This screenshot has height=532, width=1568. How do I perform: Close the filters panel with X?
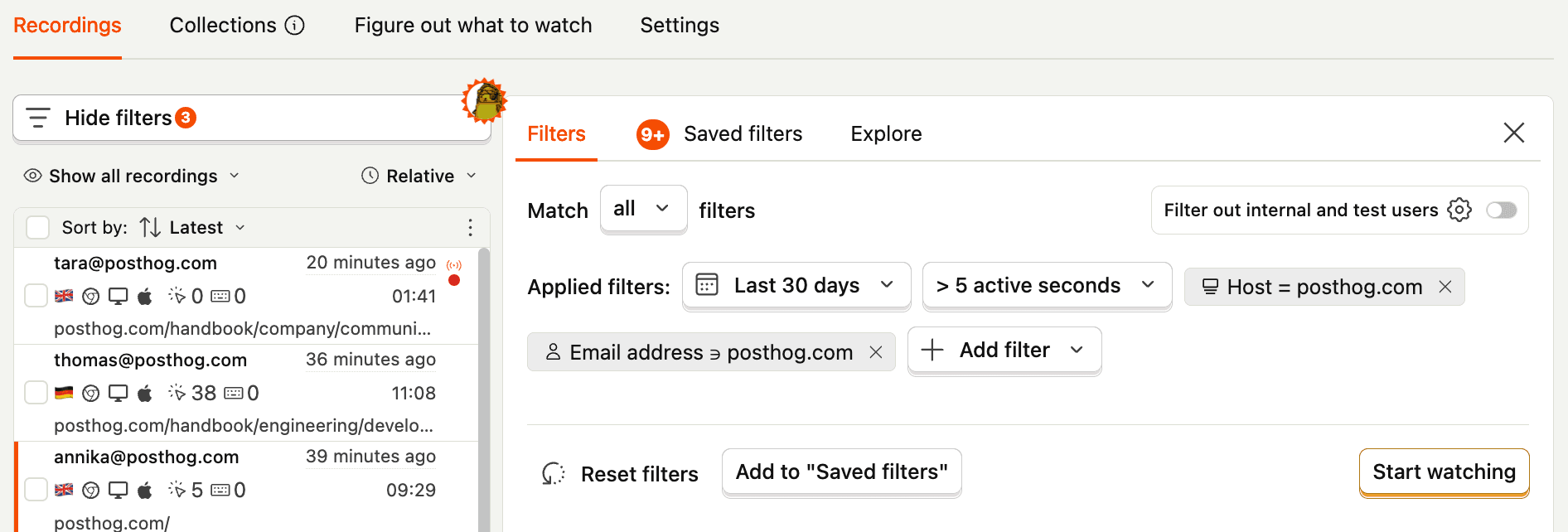coord(1514,133)
